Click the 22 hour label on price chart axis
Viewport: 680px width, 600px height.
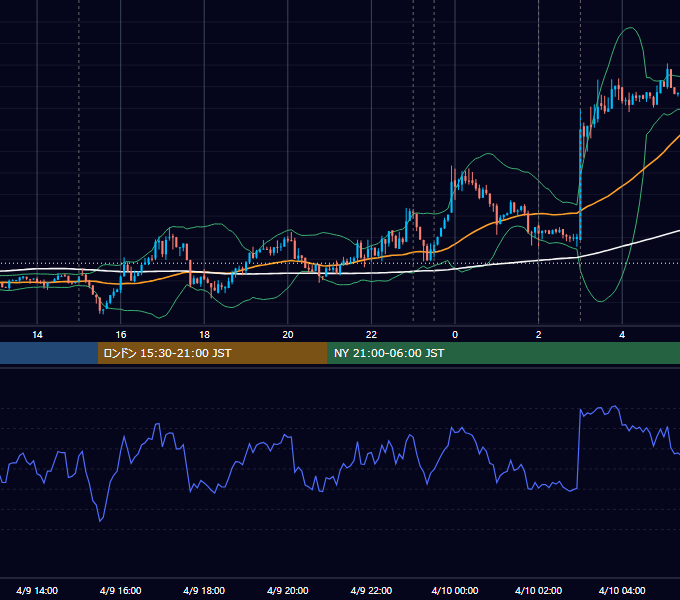pos(371,335)
